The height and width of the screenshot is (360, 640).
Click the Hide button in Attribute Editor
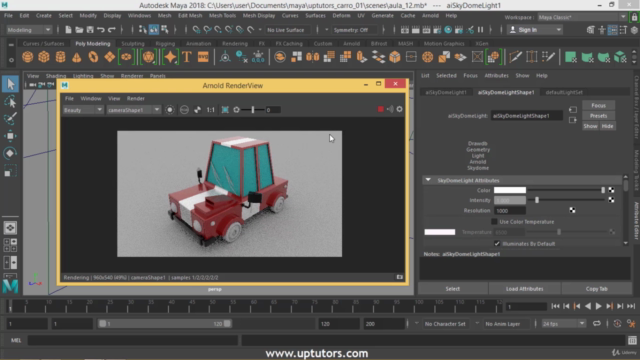pyautogui.click(x=607, y=126)
